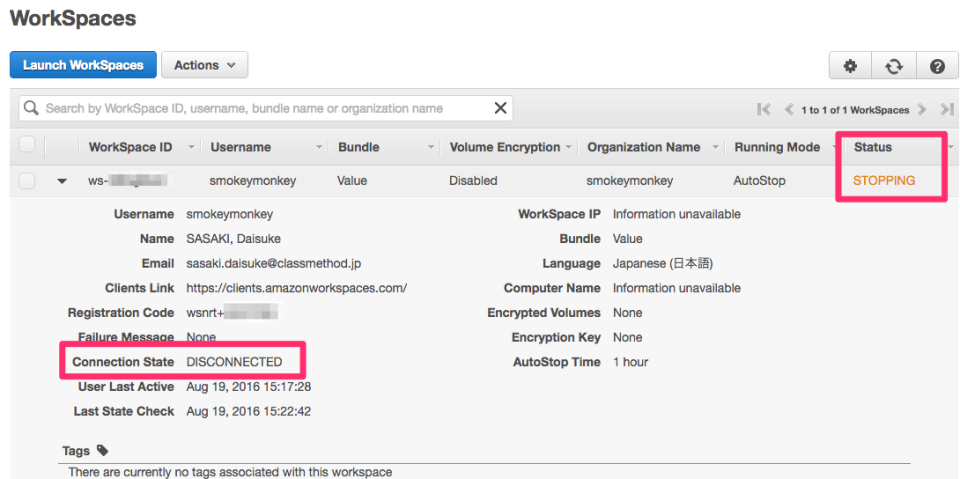Sort by WorkSpace ID column header

(130, 147)
